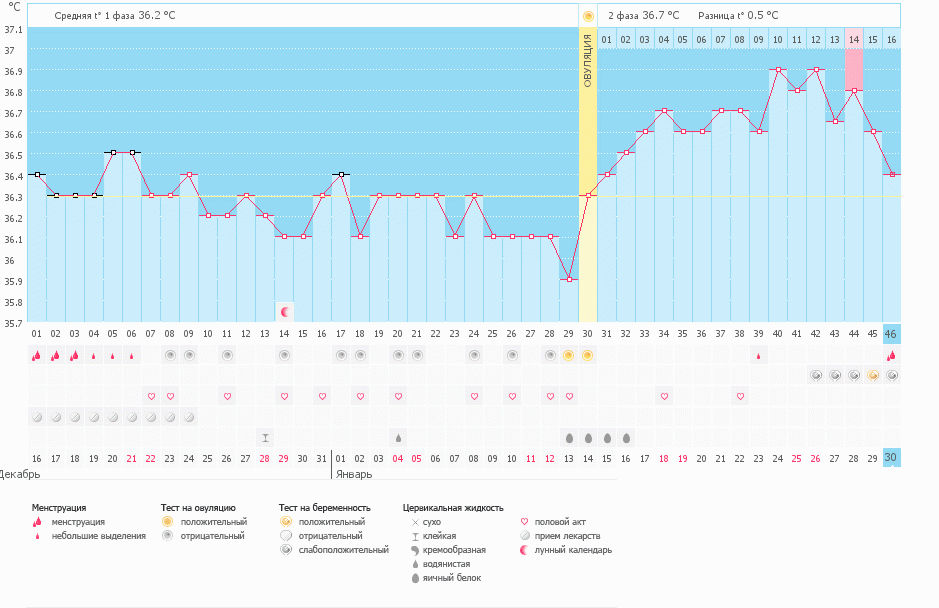Image resolution: width=939 pixels, height=608 pixels.
Task: Select the pink highlighted phase 2 day 14 header
Action: [x=853, y=39]
